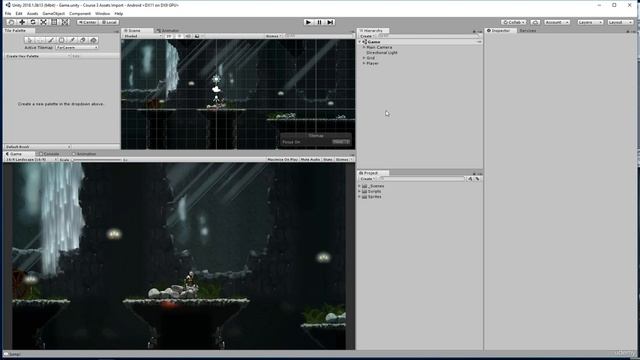
Task: Expand _Scenes folder in Project
Action: click(360, 186)
